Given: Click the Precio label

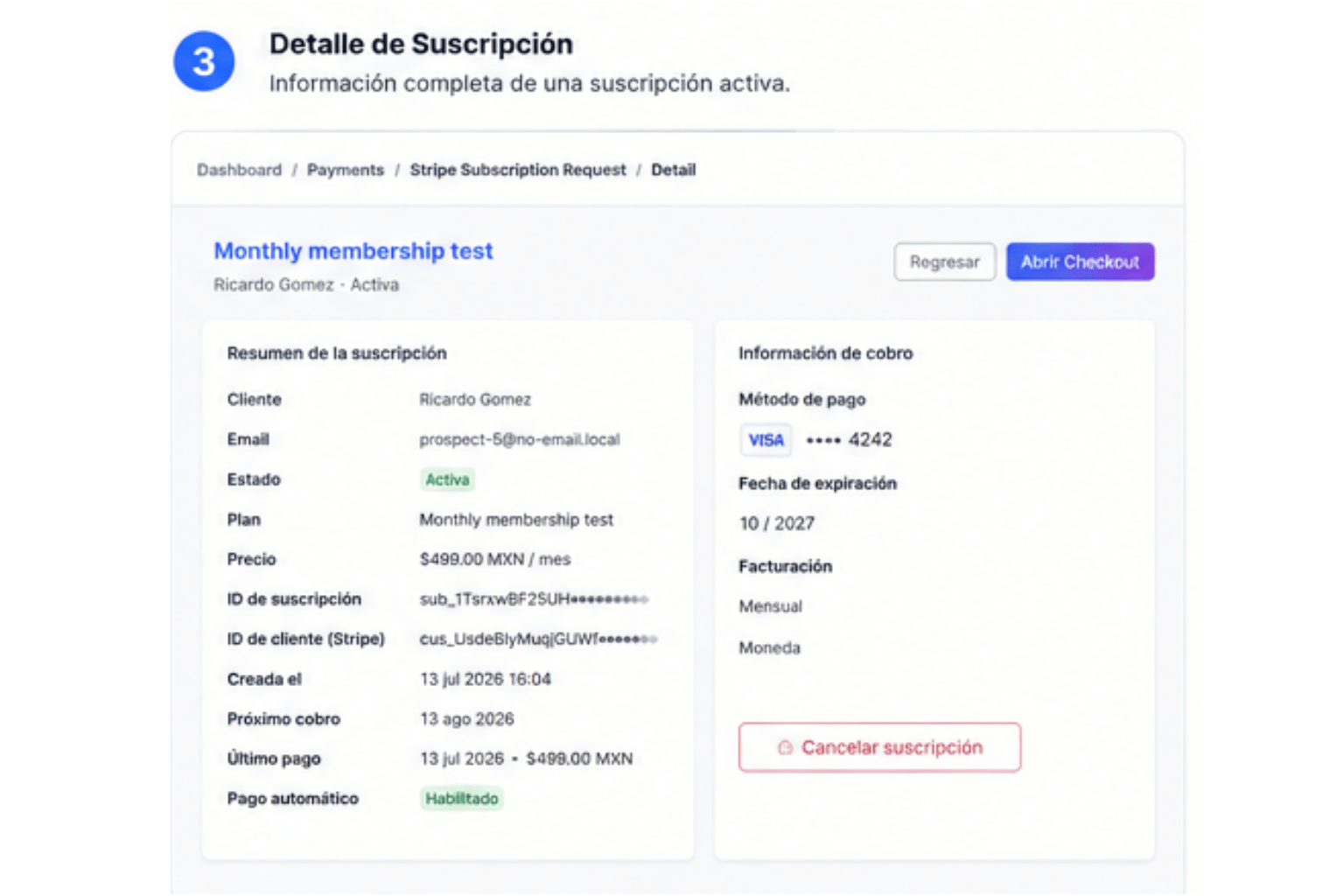Looking at the screenshot, I should (x=251, y=559).
